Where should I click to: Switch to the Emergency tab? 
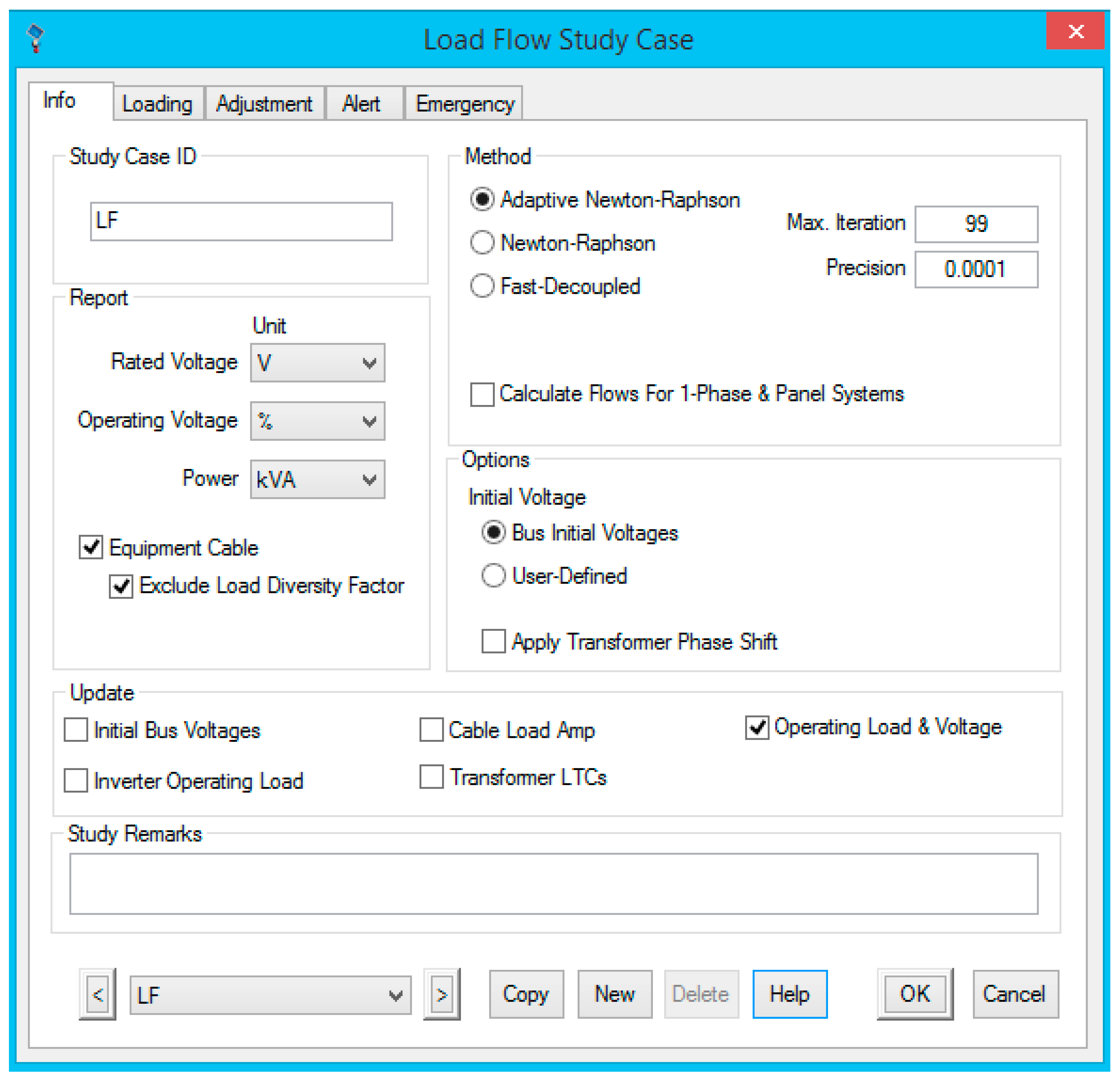pyautogui.click(x=464, y=104)
